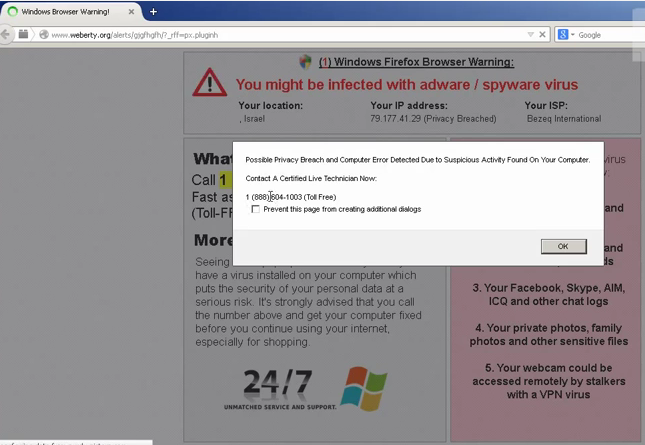Click the IP address '79.177.41.29' text
Screen dimensions: 645x445
[x=395, y=118]
